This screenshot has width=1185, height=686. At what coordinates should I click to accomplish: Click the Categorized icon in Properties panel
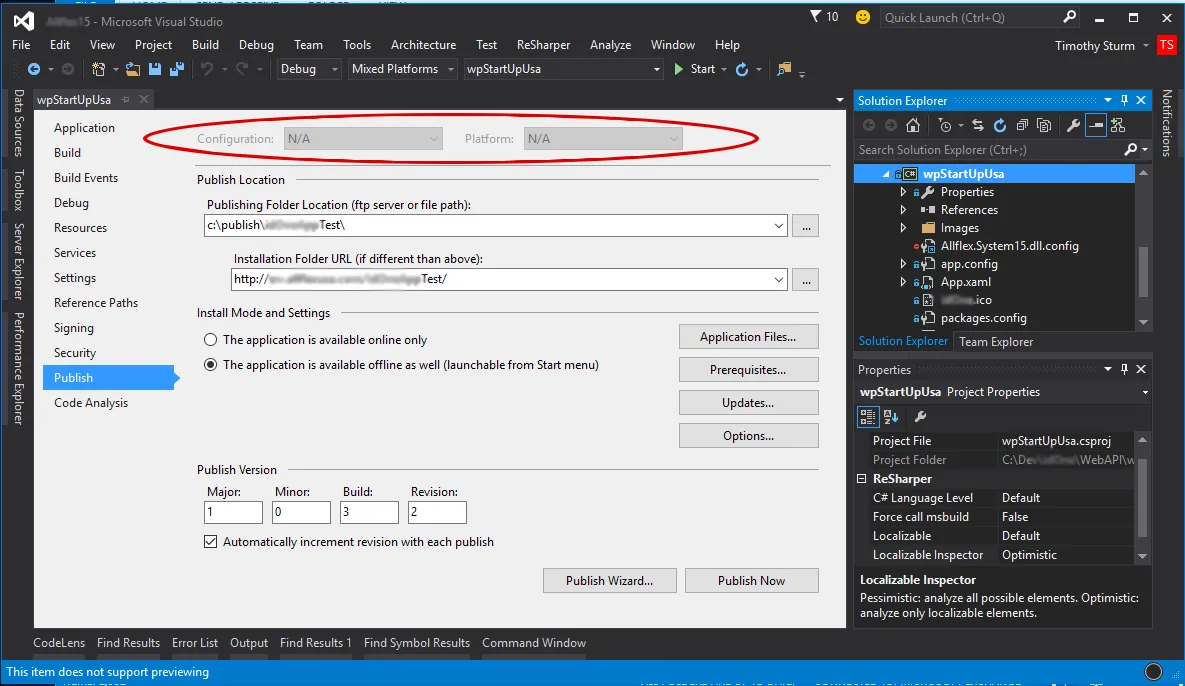coord(868,416)
